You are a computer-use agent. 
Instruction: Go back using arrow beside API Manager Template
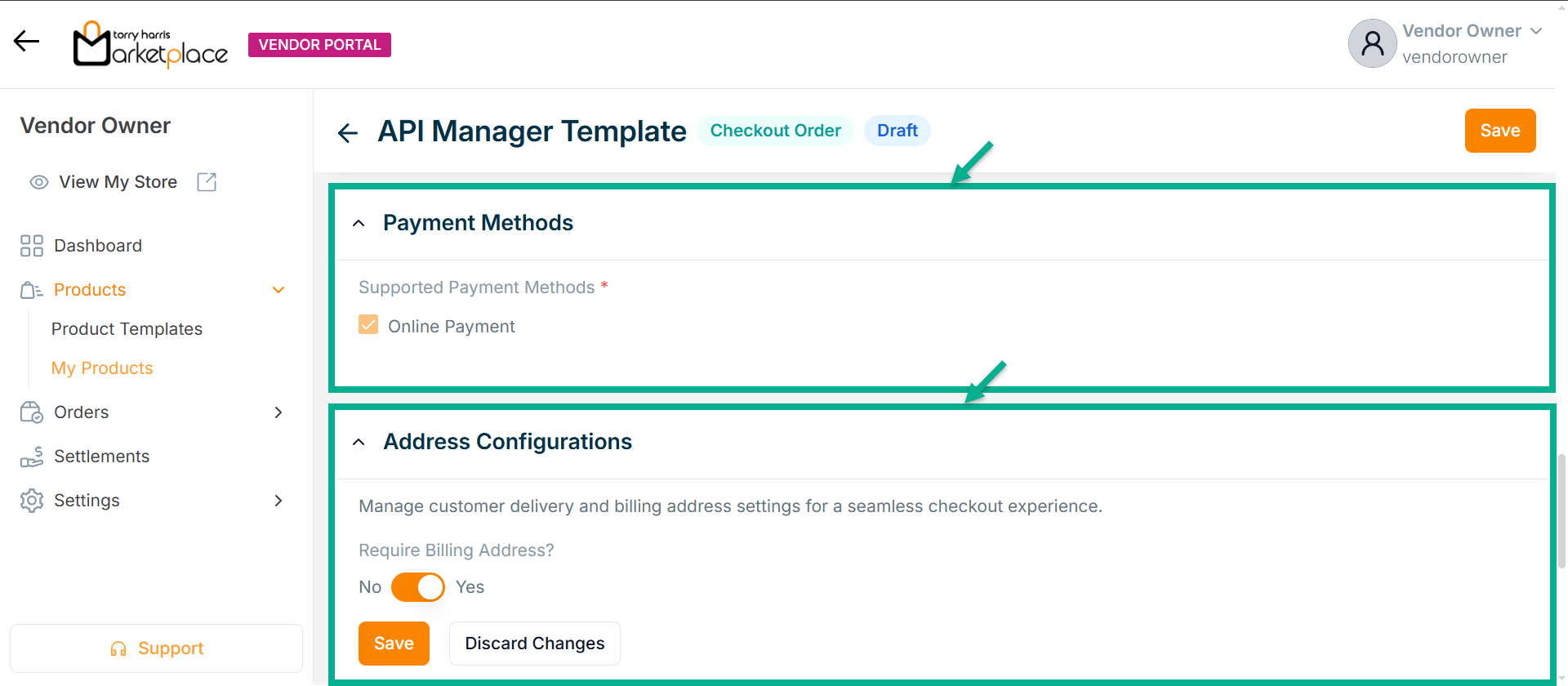pyautogui.click(x=348, y=132)
